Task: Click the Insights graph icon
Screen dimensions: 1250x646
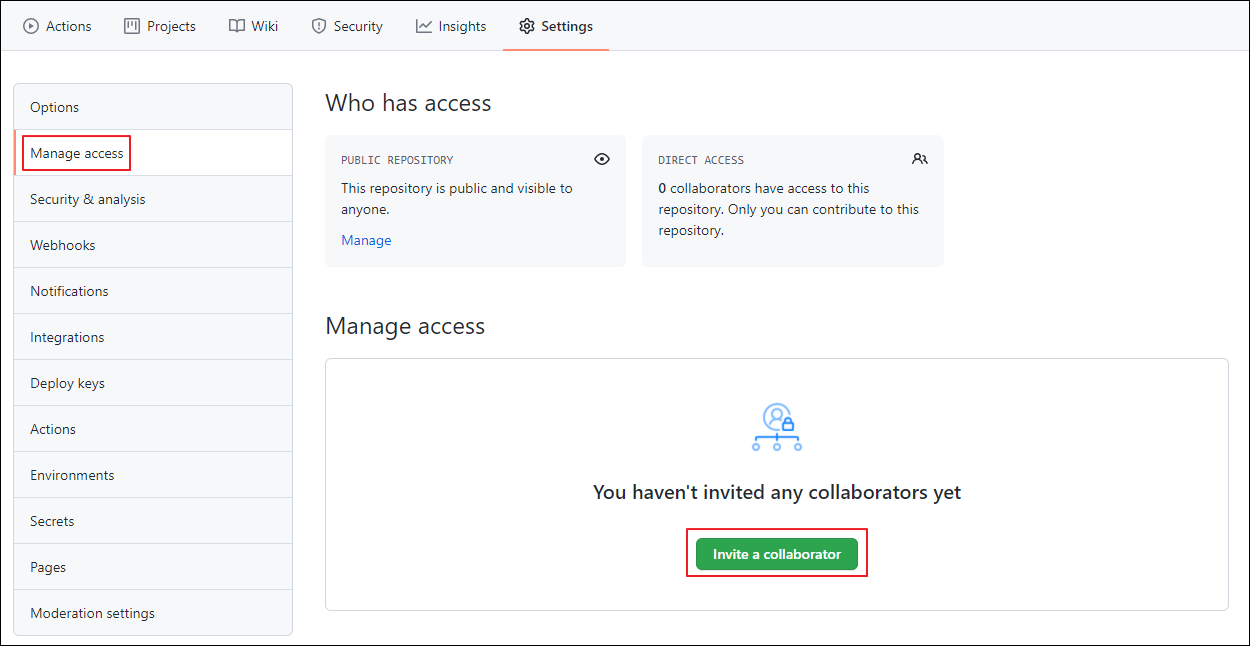Action: (424, 26)
